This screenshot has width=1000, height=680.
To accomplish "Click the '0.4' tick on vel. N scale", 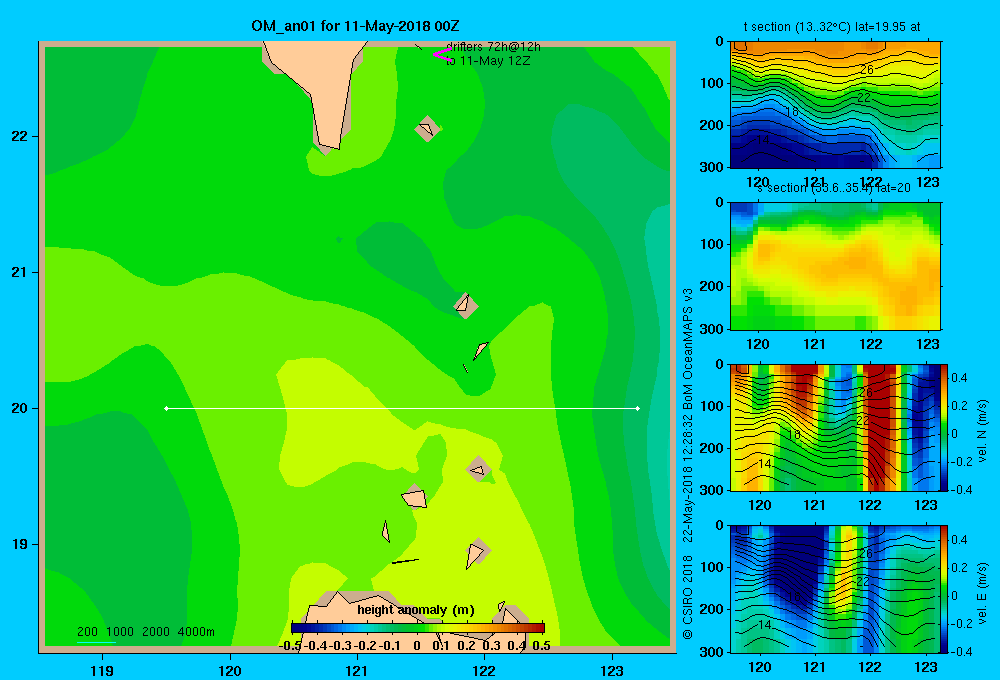I will pos(959,378).
